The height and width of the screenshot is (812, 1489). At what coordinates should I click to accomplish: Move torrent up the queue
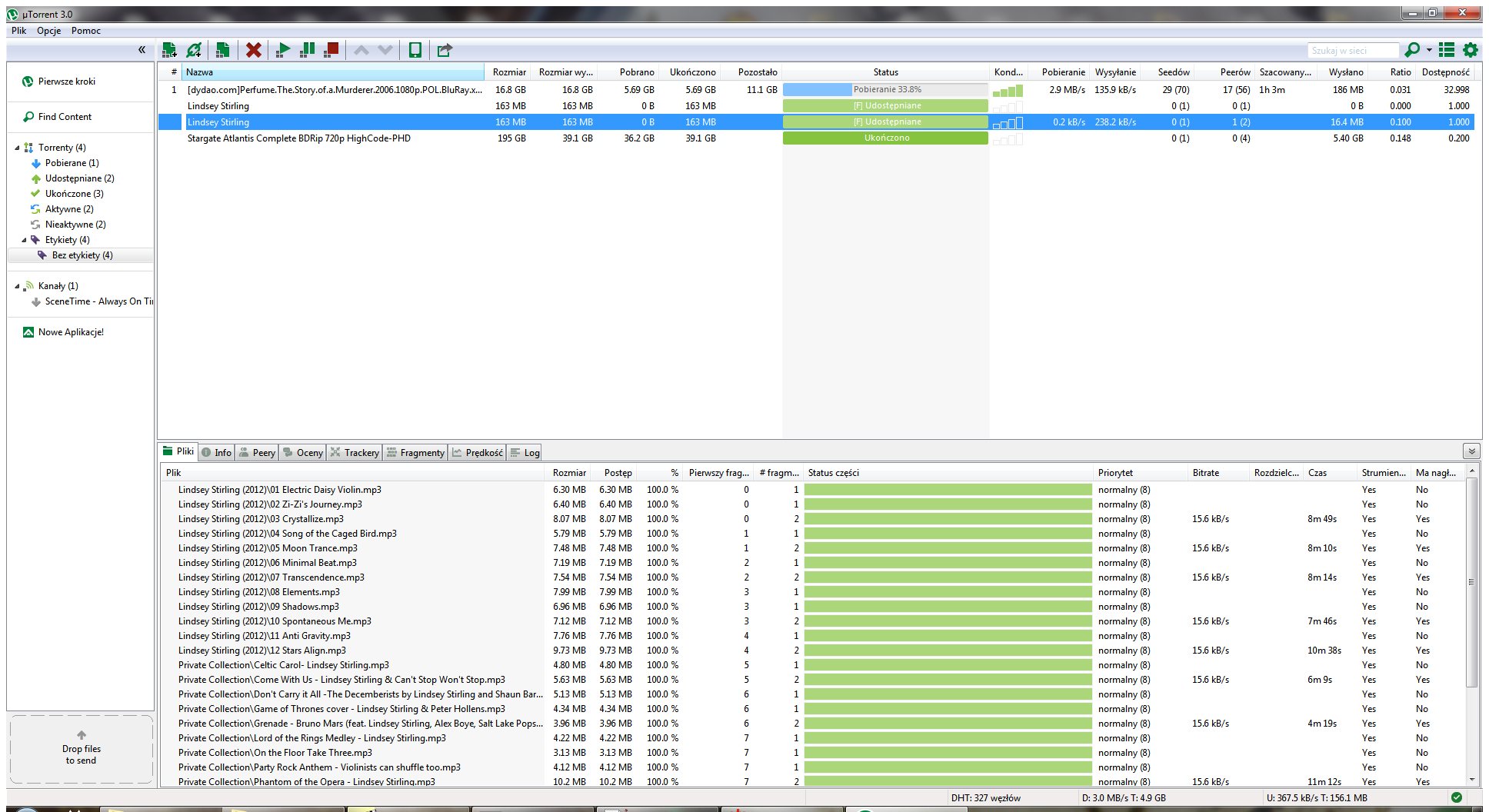361,50
